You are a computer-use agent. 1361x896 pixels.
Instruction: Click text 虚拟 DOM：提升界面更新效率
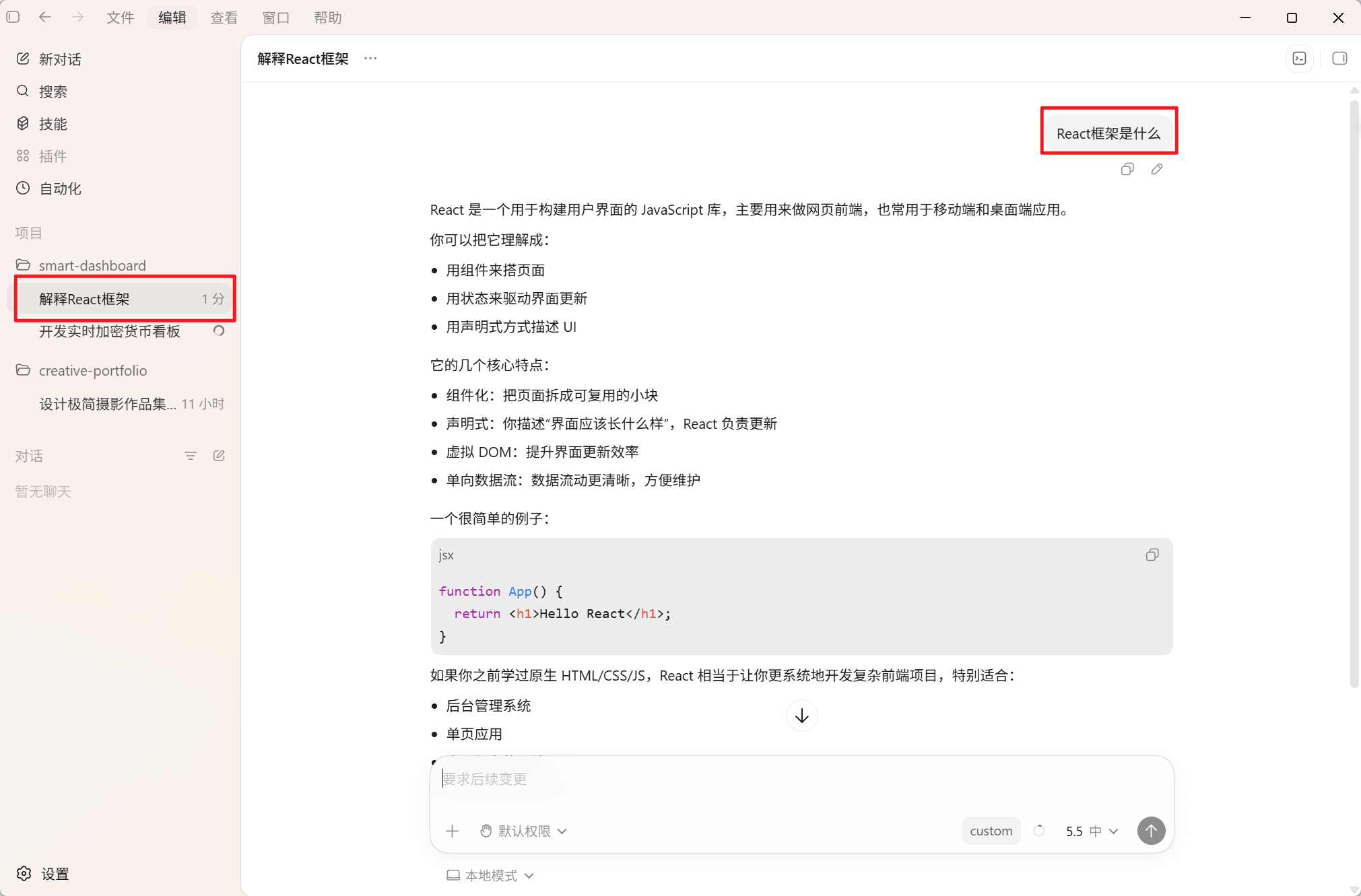click(542, 452)
